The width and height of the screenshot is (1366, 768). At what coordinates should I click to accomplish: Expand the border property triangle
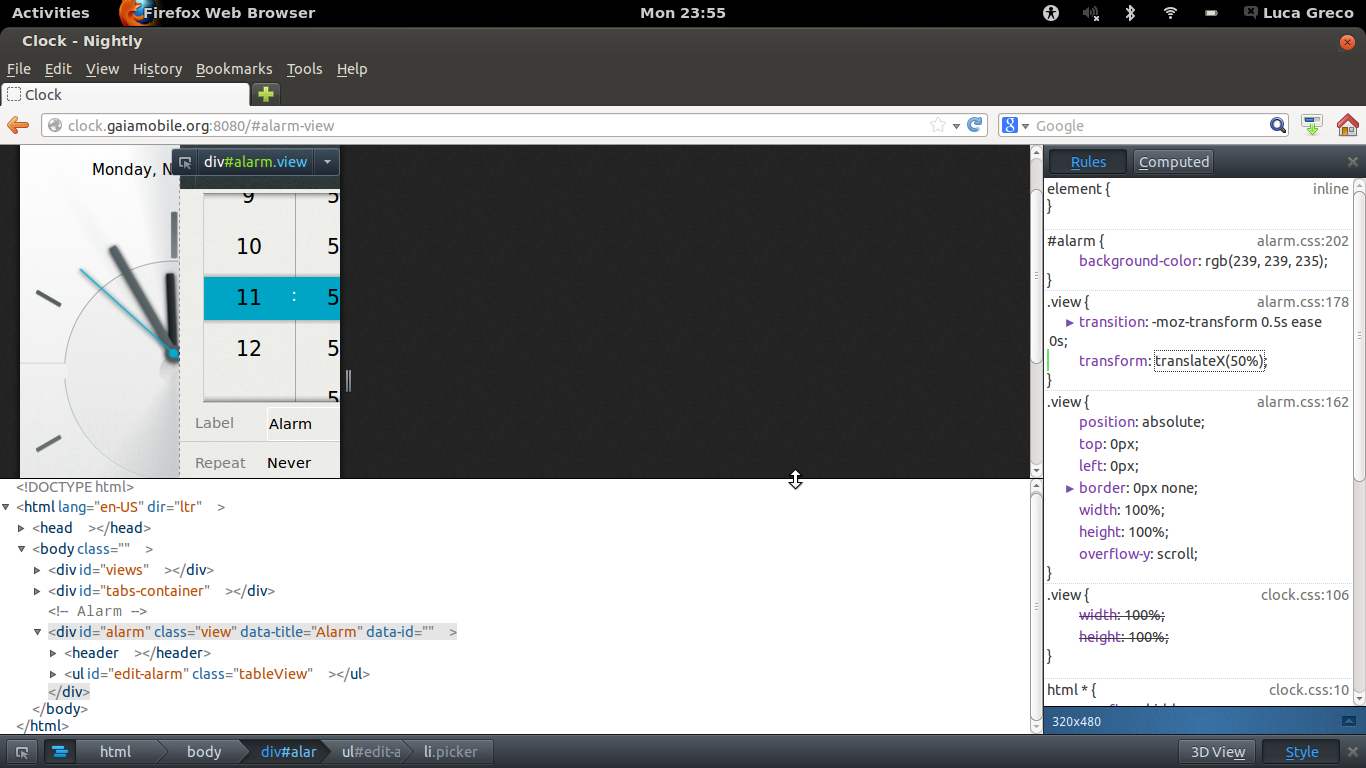pos(1070,488)
